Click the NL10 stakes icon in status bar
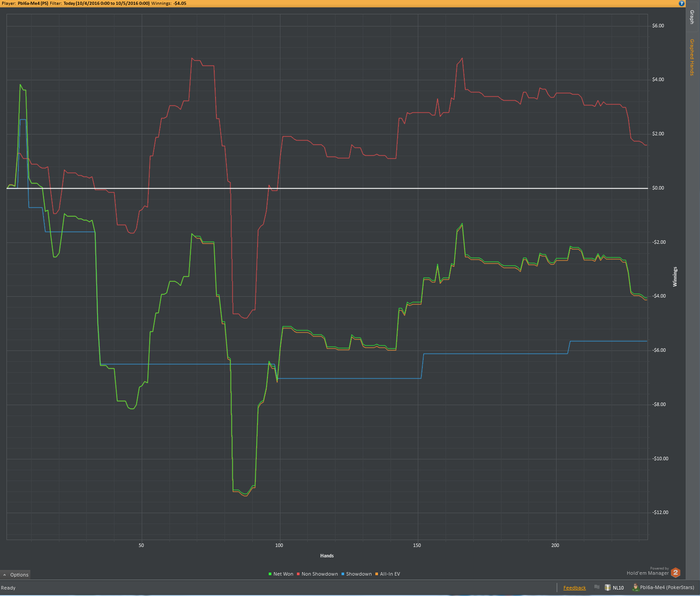The width and height of the screenshot is (700, 596). (608, 588)
